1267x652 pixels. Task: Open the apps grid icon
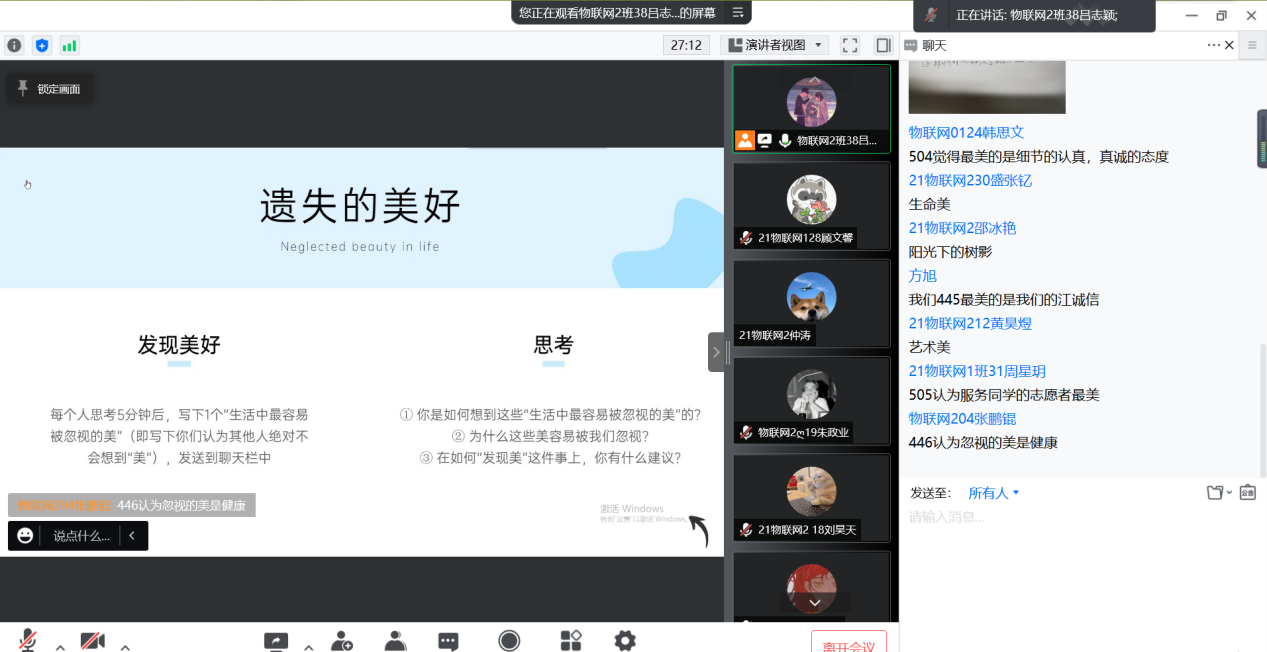coord(570,641)
